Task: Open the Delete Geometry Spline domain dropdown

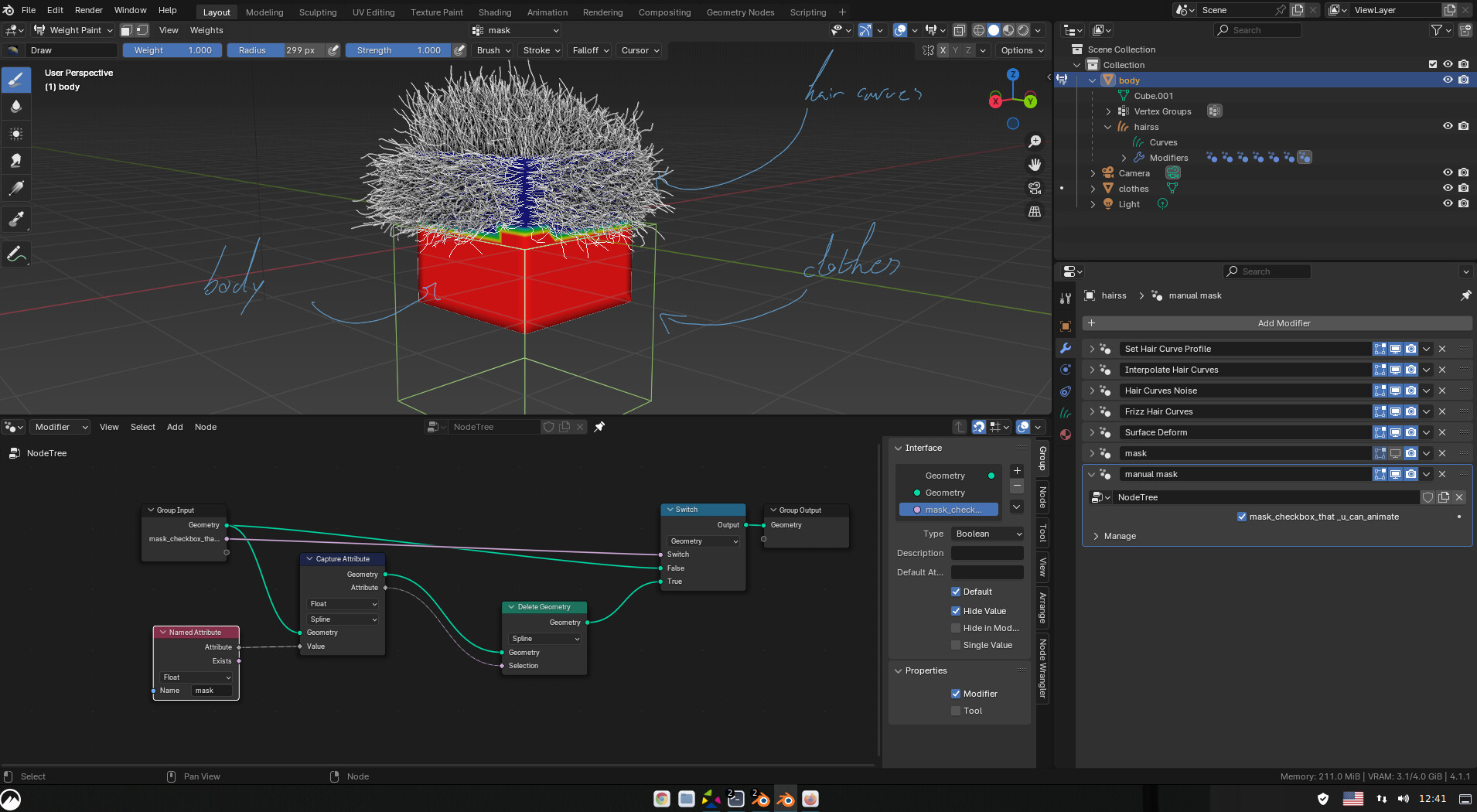Action: click(x=545, y=639)
